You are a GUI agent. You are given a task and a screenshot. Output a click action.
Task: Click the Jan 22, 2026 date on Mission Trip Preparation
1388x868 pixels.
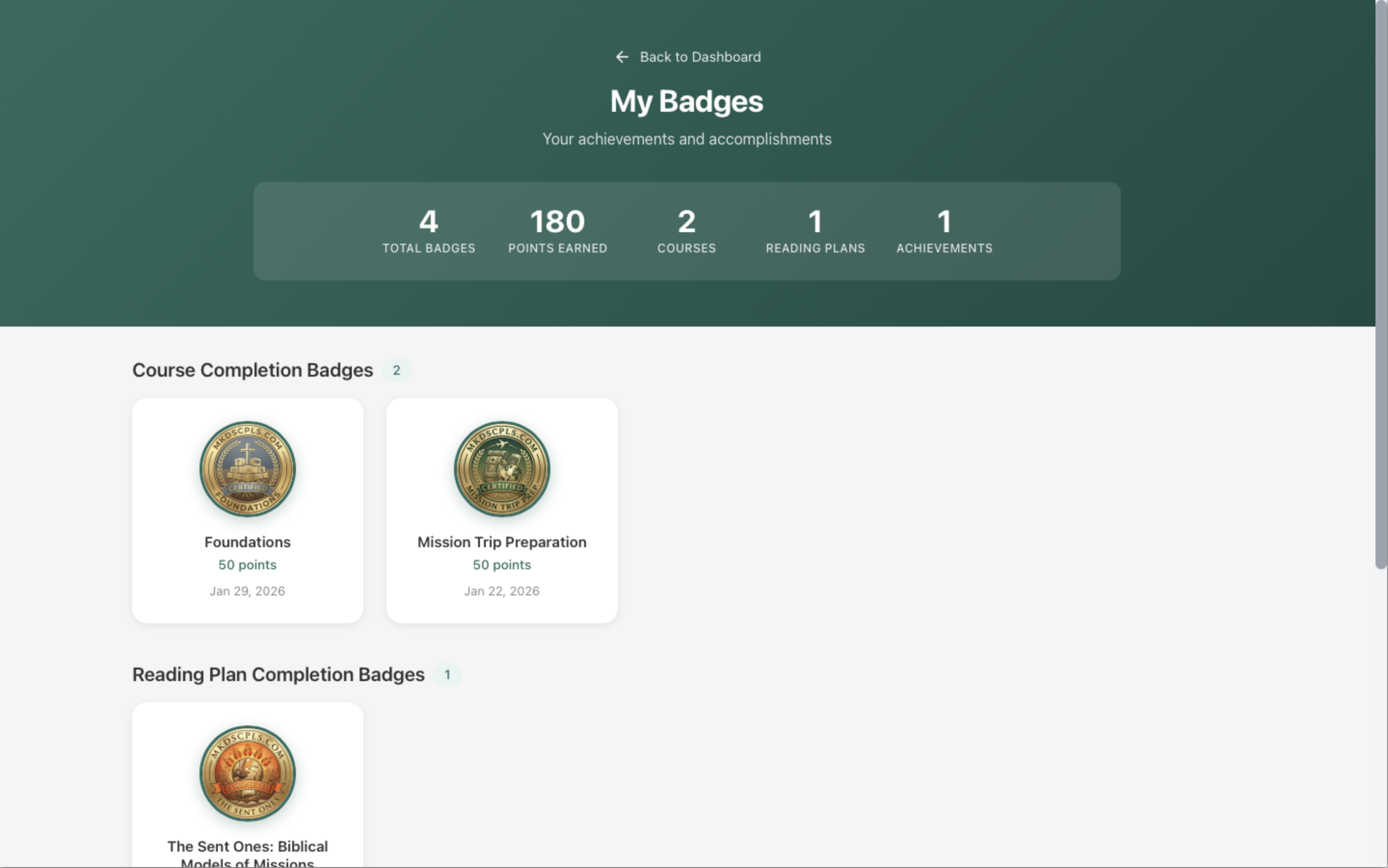[501, 591]
